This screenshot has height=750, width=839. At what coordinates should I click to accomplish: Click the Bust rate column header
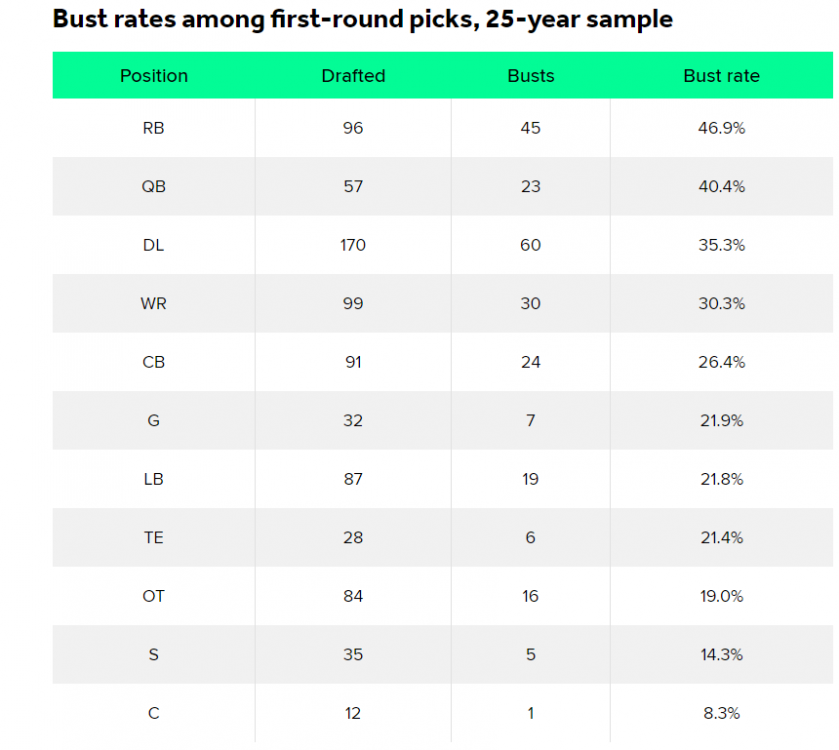pyautogui.click(x=721, y=76)
